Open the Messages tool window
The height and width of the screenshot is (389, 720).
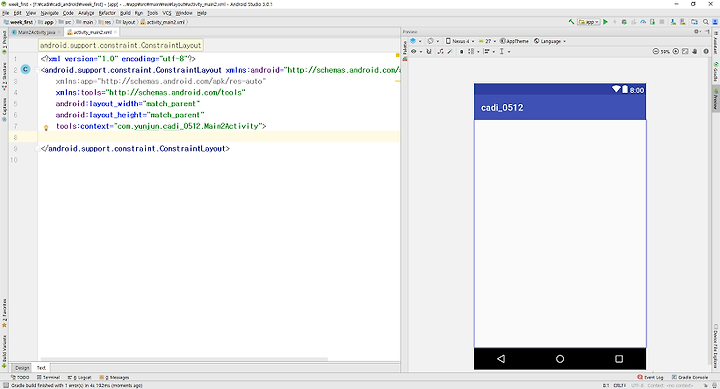[114, 377]
